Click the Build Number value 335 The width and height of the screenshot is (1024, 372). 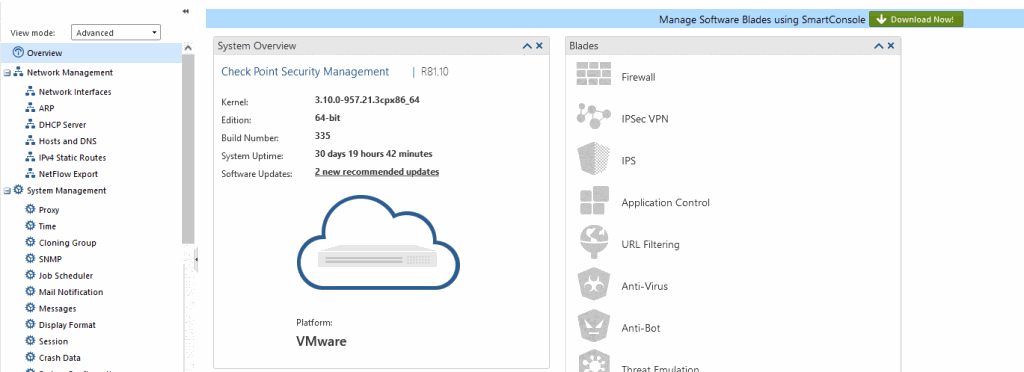coord(323,136)
